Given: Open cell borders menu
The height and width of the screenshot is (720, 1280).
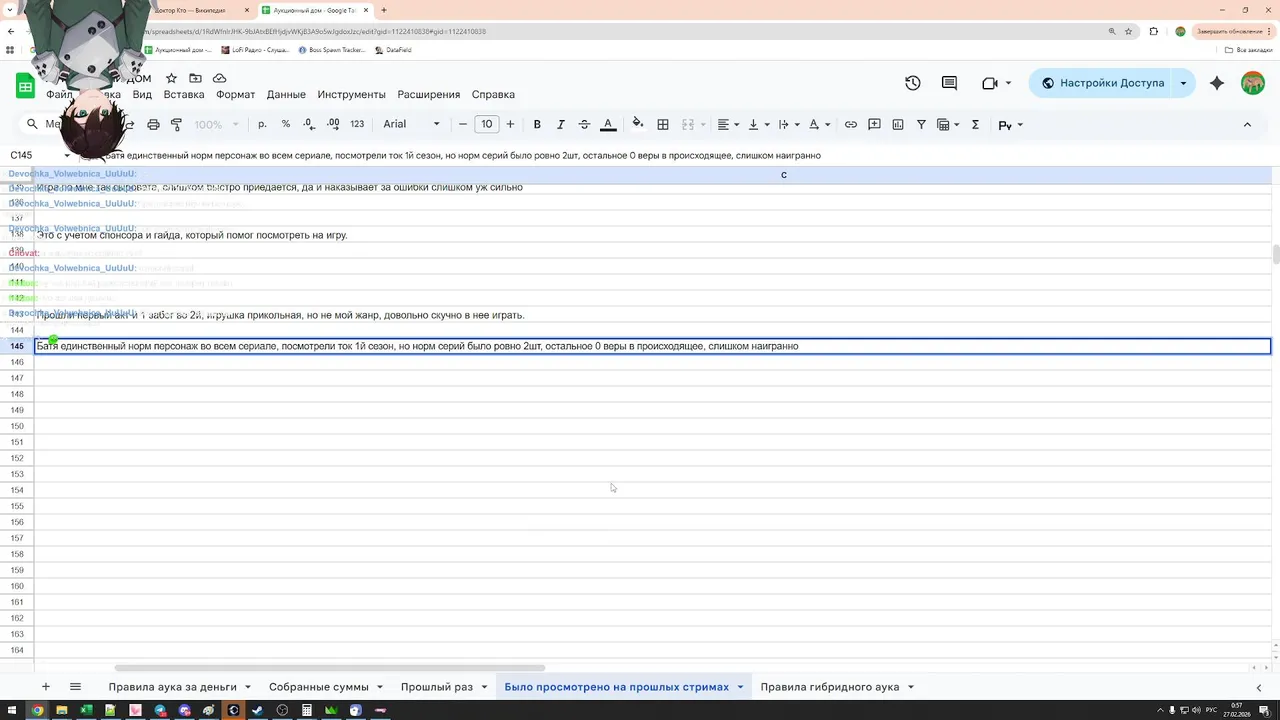Looking at the screenshot, I should [x=662, y=124].
